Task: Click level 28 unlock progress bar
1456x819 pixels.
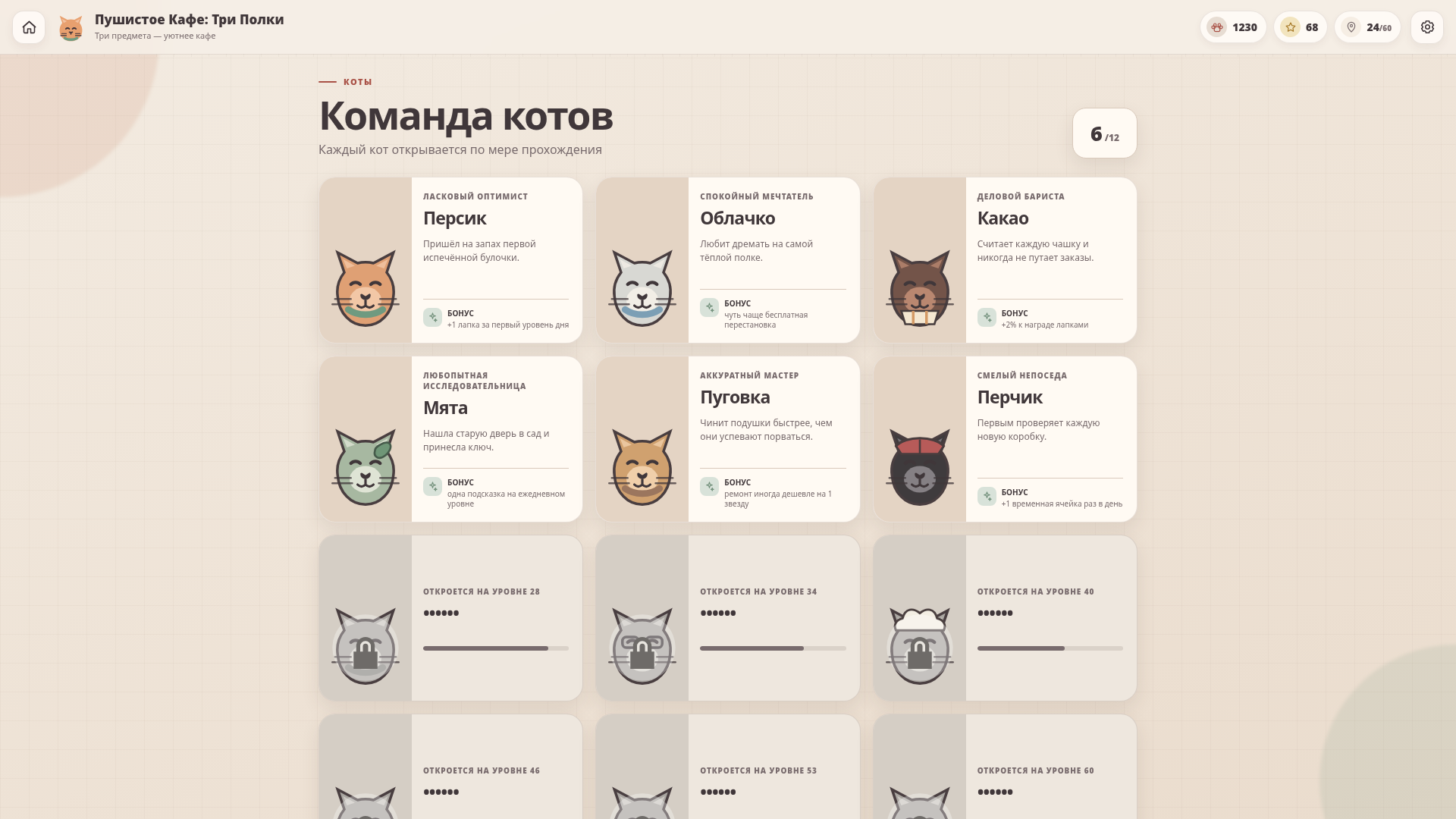Action: tap(496, 648)
